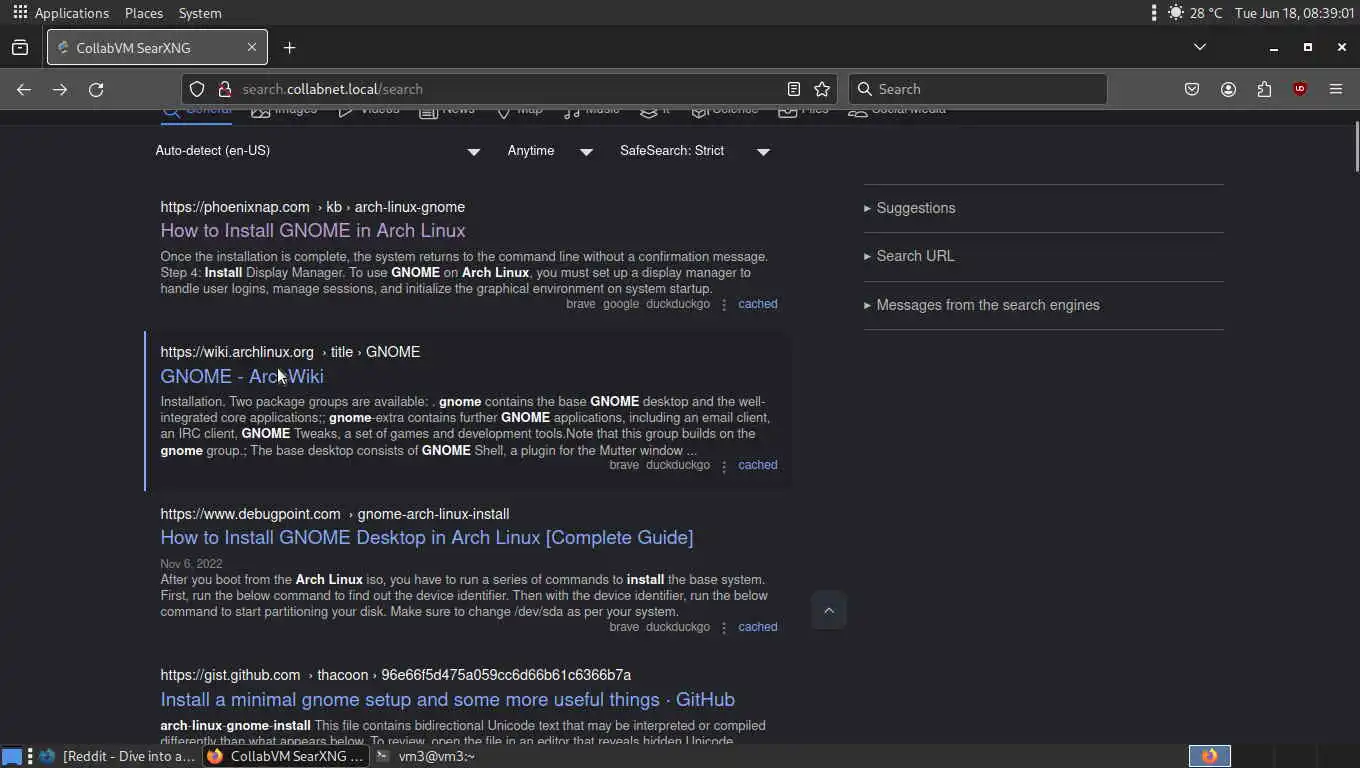Open the Firefox hamburger menu
1360x768 pixels.
tap(1336, 89)
